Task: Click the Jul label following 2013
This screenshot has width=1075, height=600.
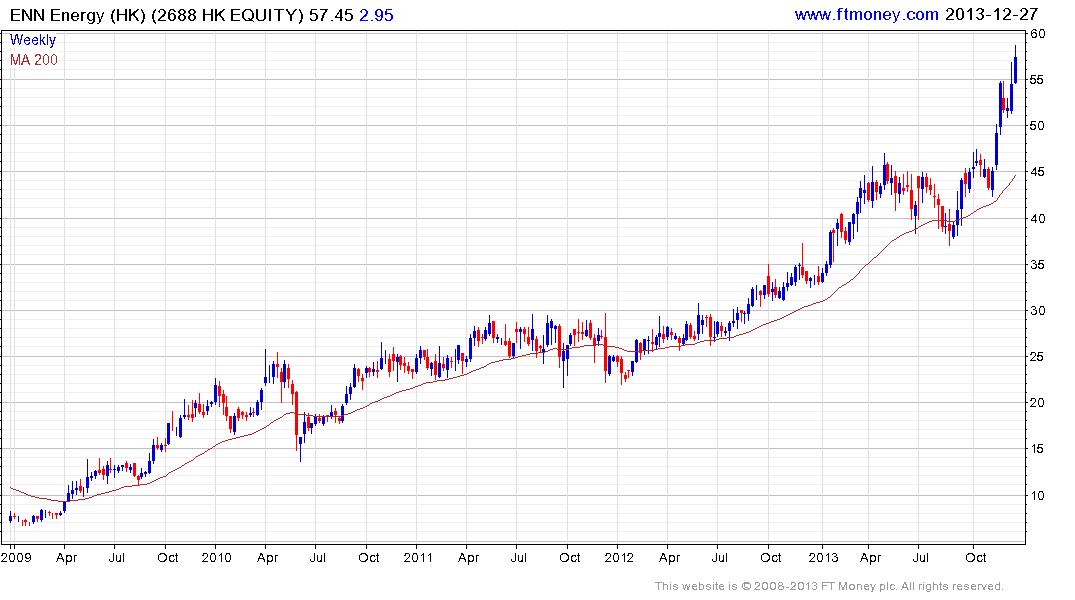Action: point(921,557)
